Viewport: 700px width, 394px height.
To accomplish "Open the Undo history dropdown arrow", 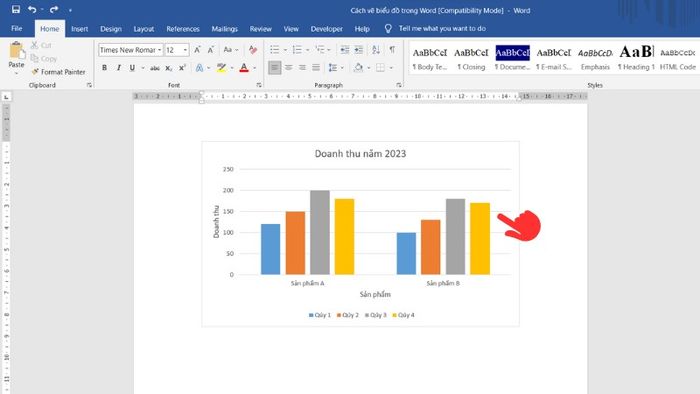I will point(42,10).
